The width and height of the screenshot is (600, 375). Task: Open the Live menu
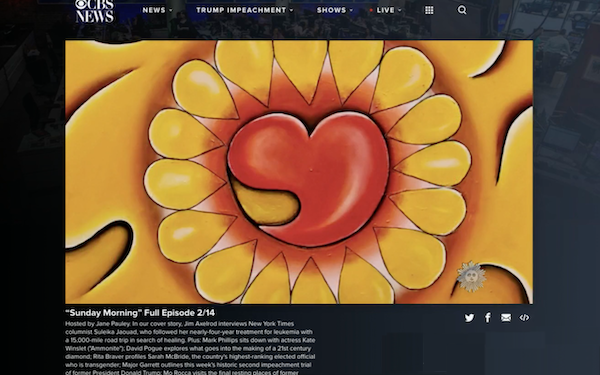pyautogui.click(x=385, y=10)
